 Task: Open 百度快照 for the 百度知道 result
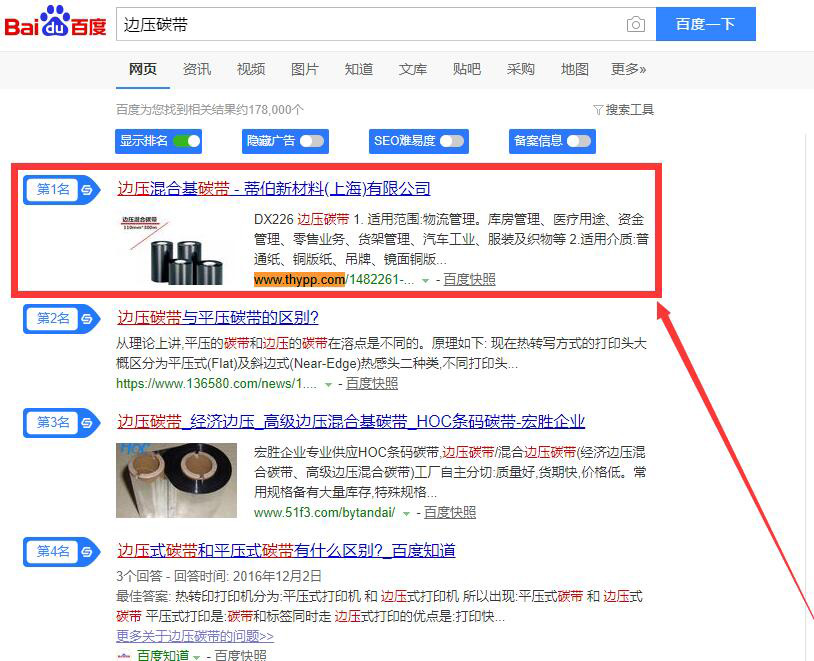click(240, 655)
